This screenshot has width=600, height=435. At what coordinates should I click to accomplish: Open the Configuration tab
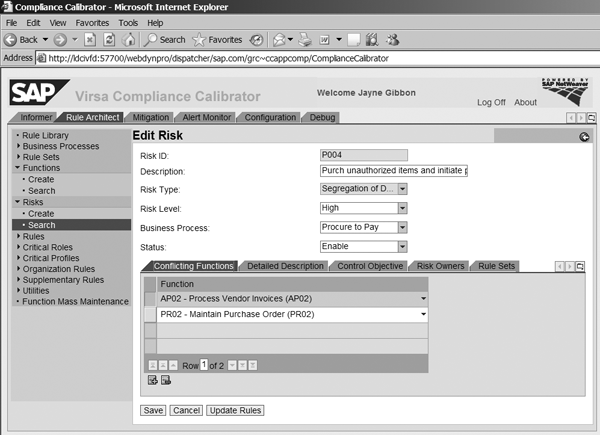tap(270, 117)
